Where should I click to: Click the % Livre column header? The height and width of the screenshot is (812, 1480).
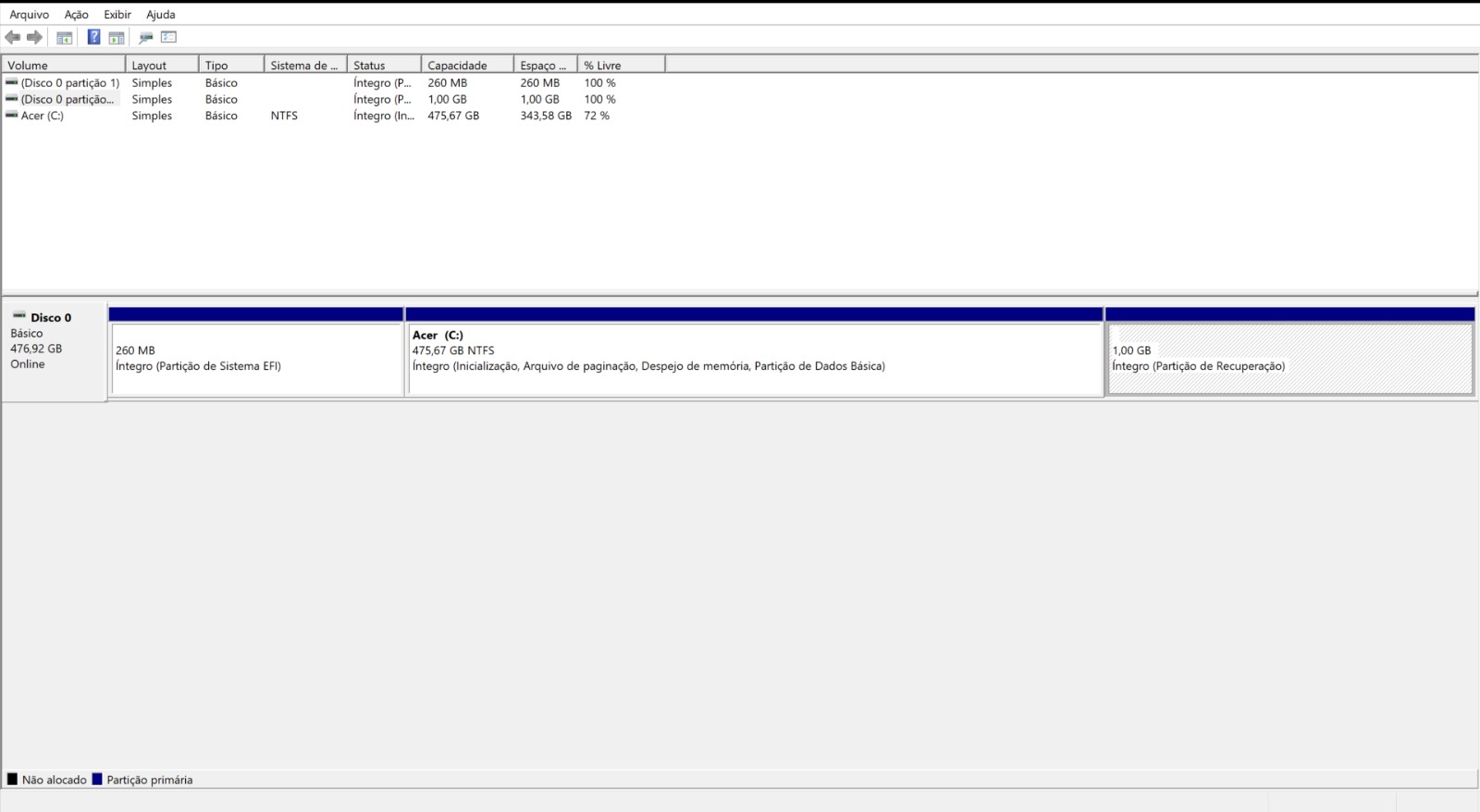pos(622,65)
